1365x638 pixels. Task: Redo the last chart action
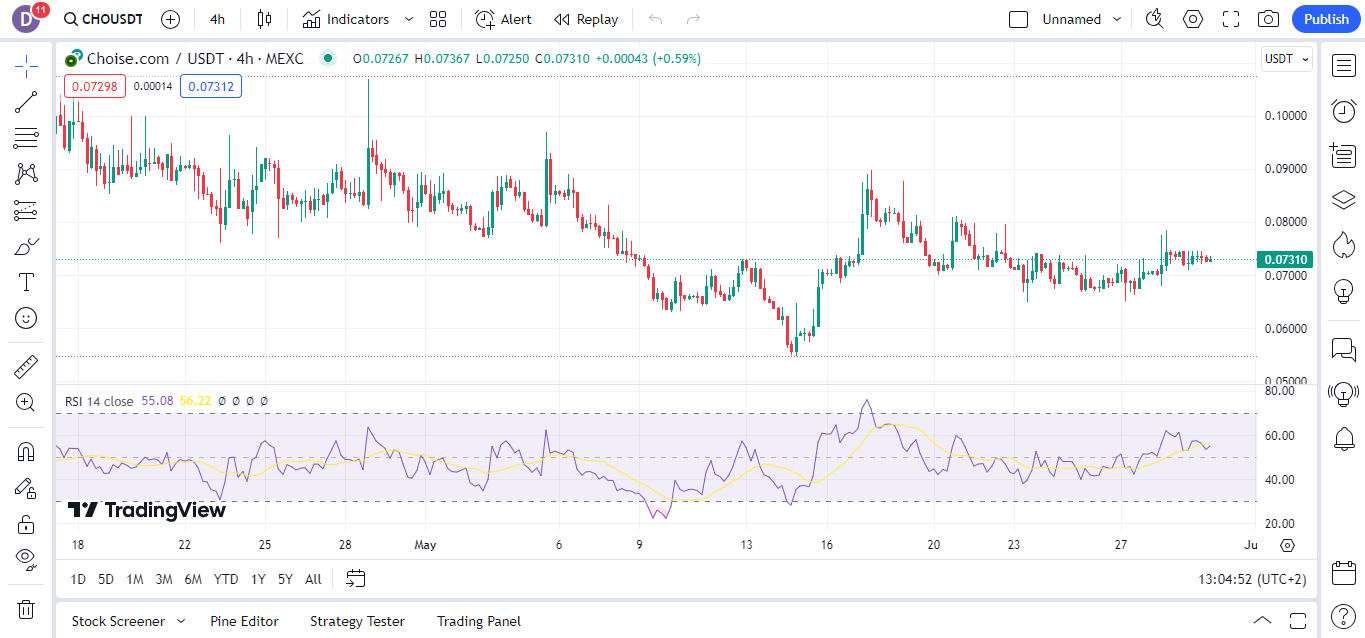pyautogui.click(x=693, y=19)
